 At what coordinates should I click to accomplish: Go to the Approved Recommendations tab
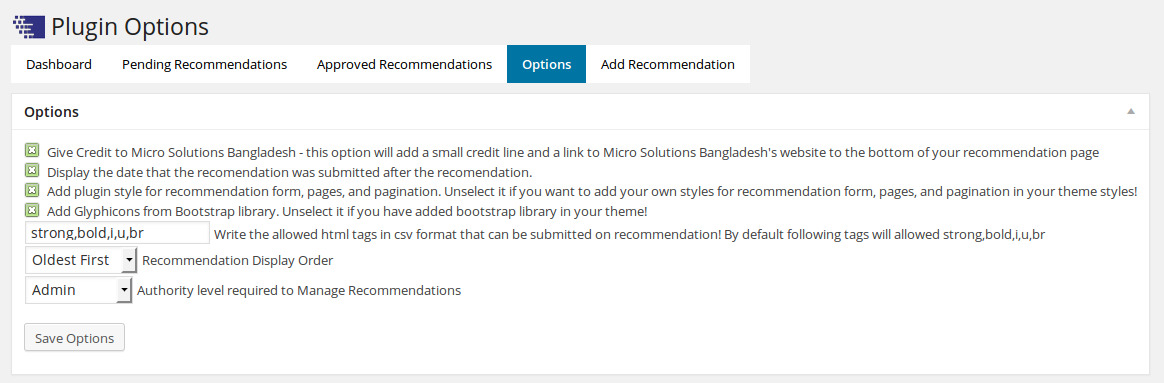point(404,64)
